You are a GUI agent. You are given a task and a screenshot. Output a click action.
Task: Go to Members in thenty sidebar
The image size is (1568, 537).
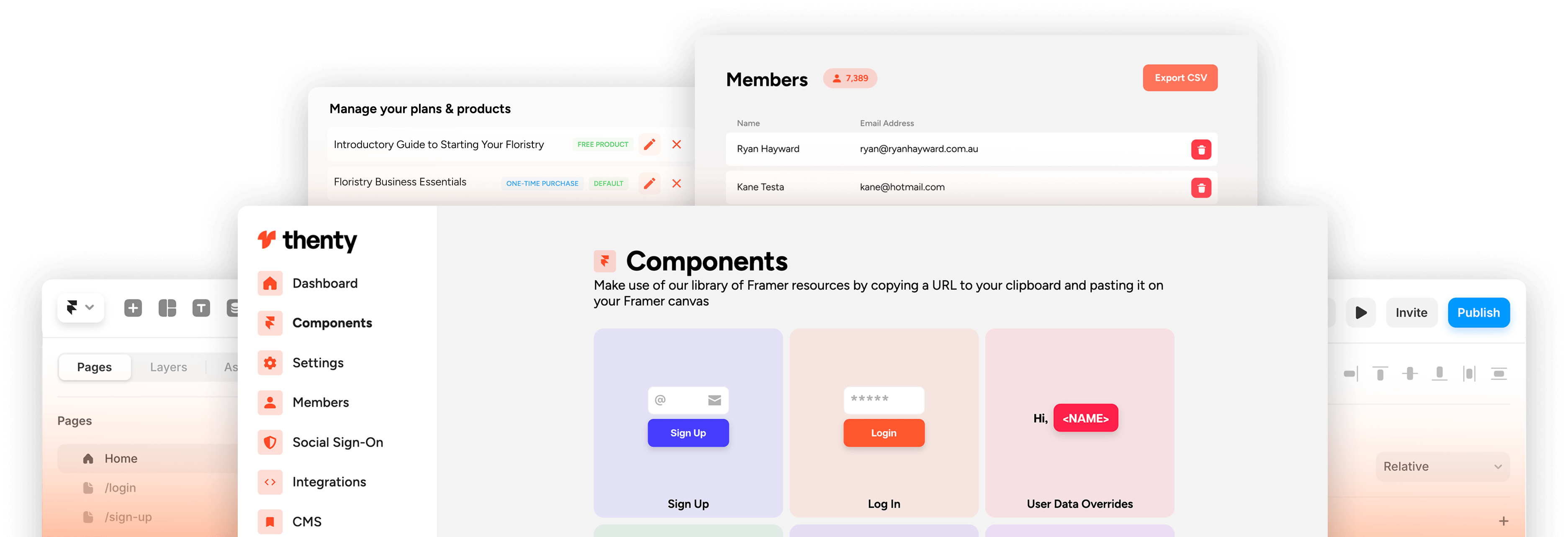coord(321,403)
